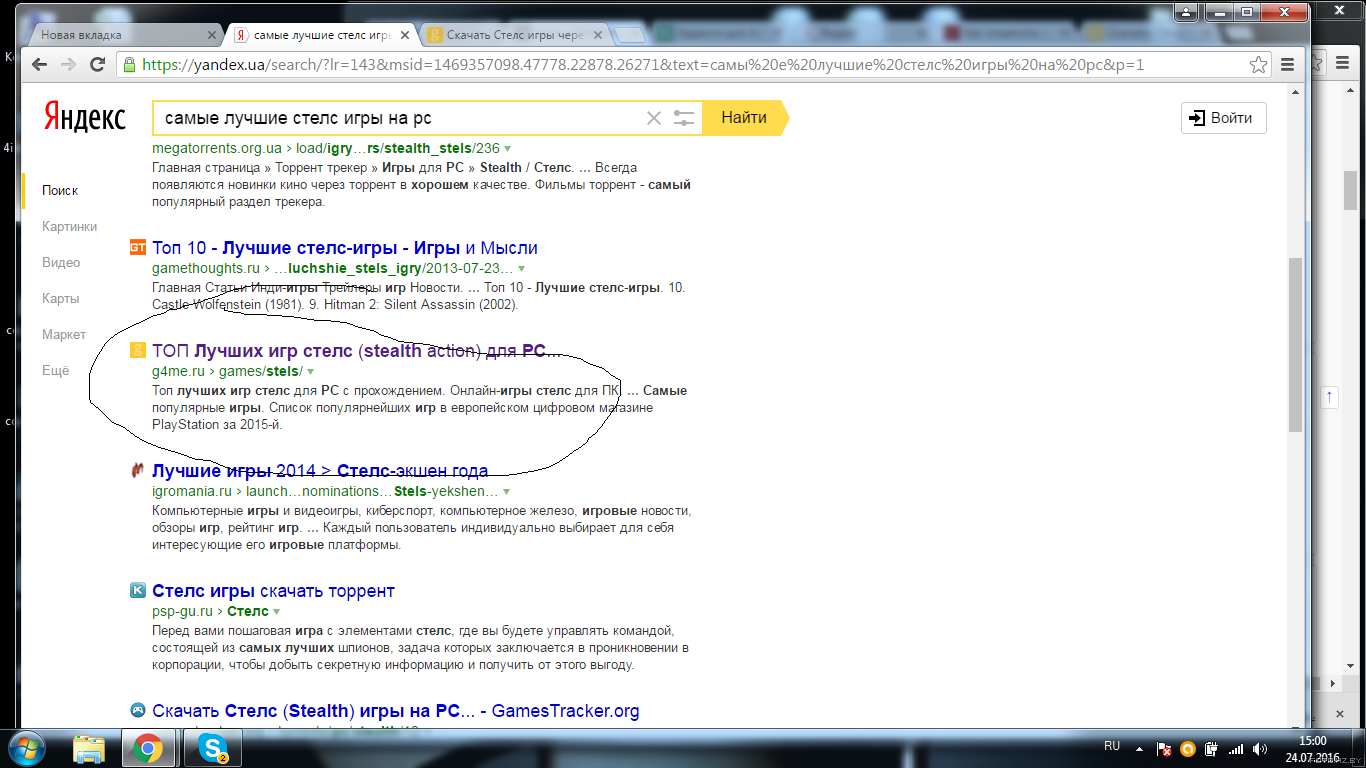Open the Windows Start menu
1366x768 pixels.
pos(27,747)
